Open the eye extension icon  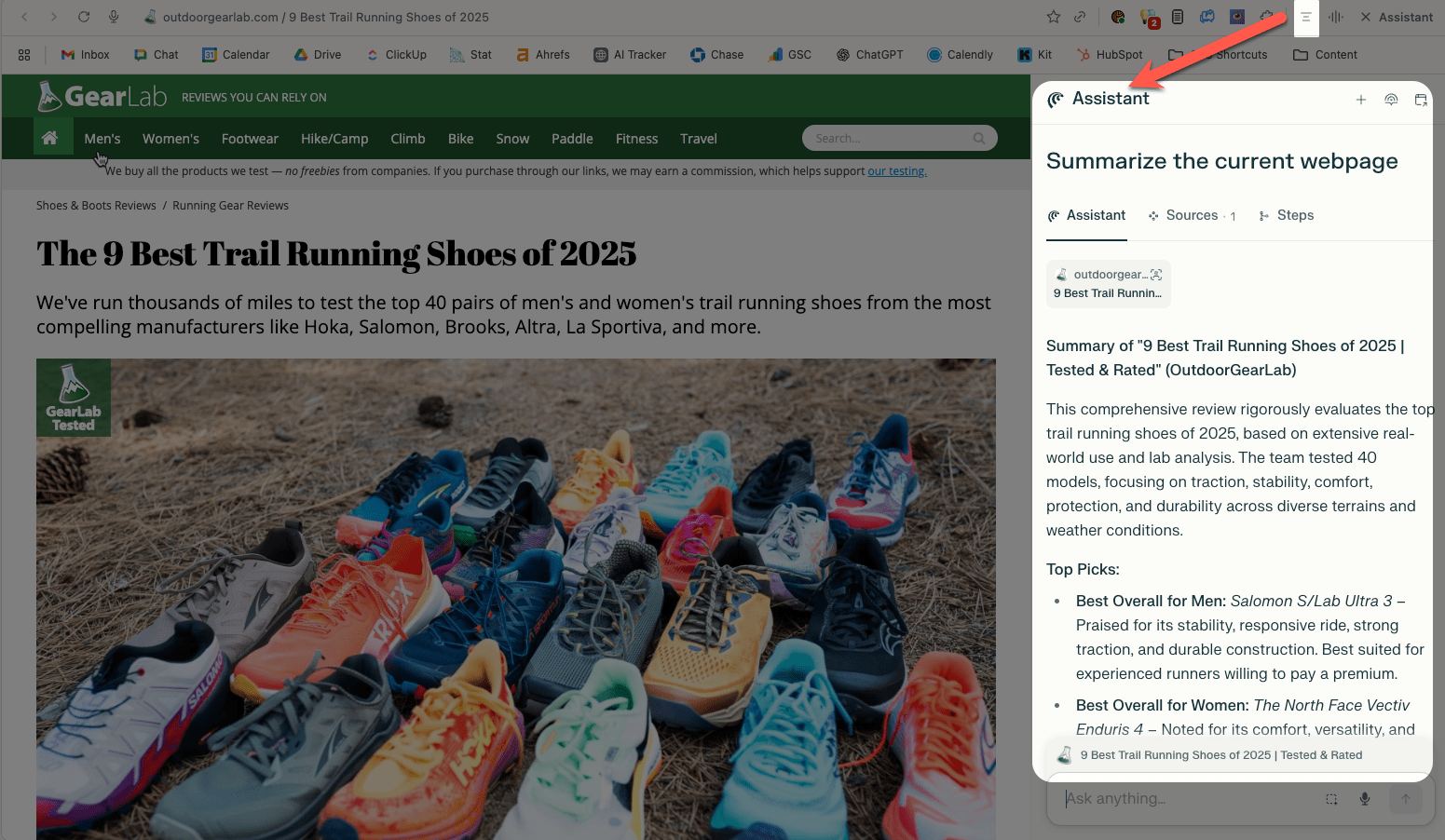point(1237,17)
